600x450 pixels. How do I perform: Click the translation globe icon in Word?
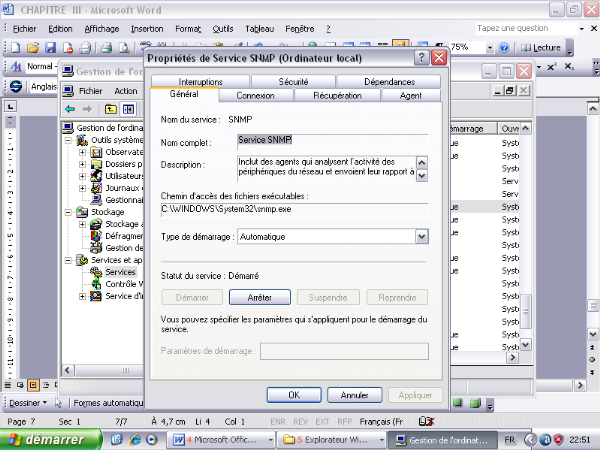tap(16, 86)
